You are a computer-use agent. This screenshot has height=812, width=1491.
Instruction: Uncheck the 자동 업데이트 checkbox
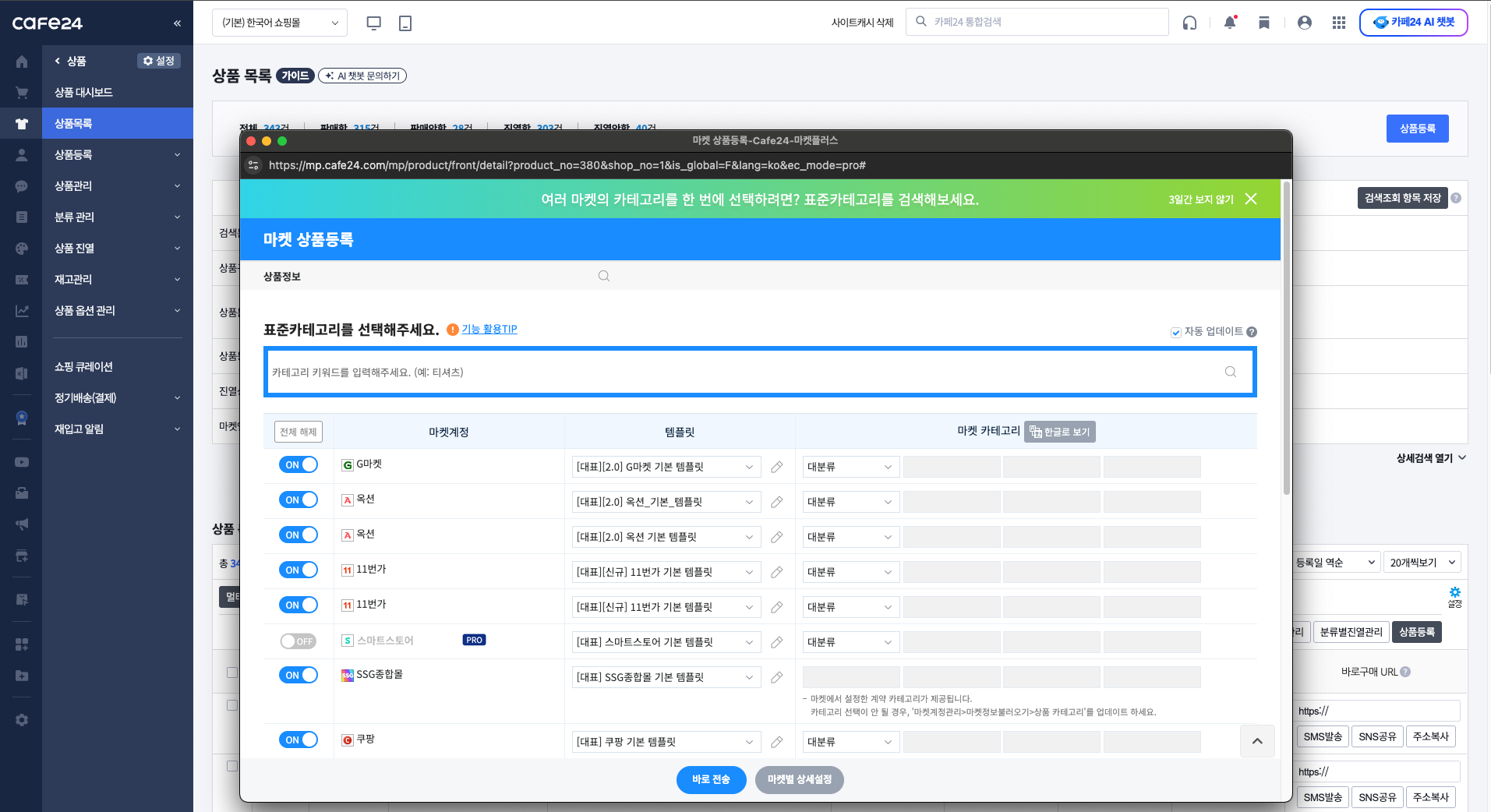coord(1176,333)
